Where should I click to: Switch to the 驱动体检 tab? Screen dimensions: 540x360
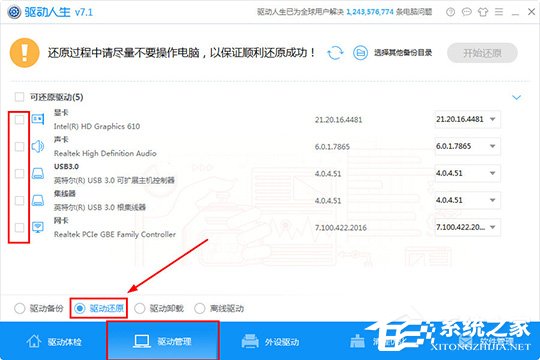click(53, 341)
